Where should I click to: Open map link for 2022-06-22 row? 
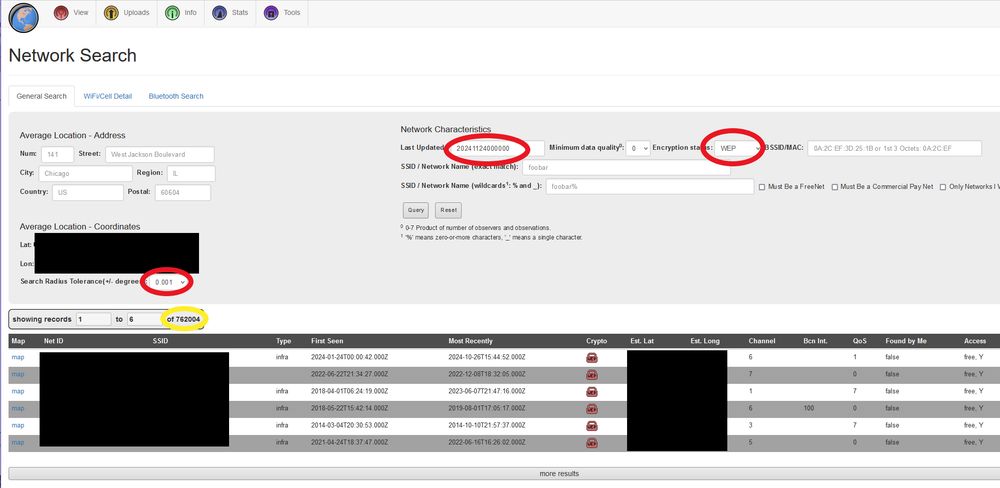coord(18,374)
